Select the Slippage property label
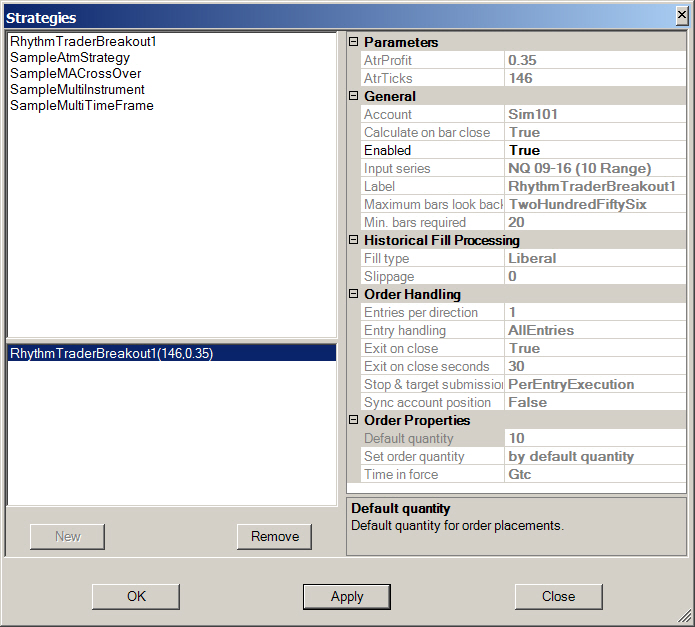 tap(432, 276)
